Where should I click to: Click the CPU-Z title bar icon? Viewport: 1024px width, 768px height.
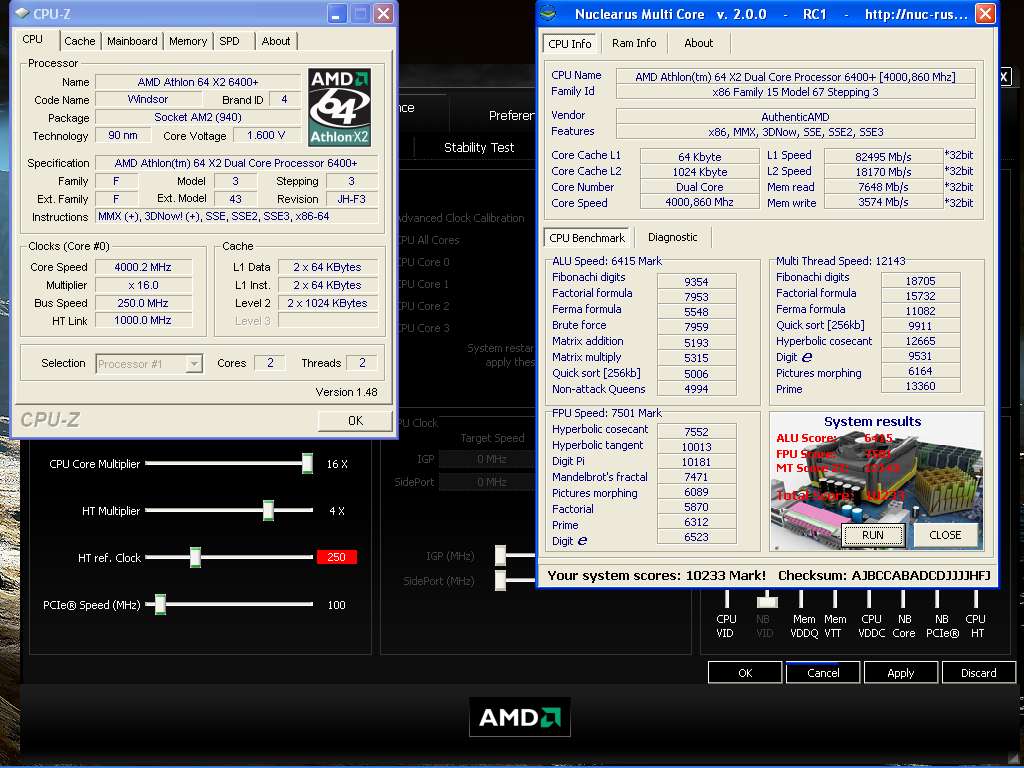(22, 13)
